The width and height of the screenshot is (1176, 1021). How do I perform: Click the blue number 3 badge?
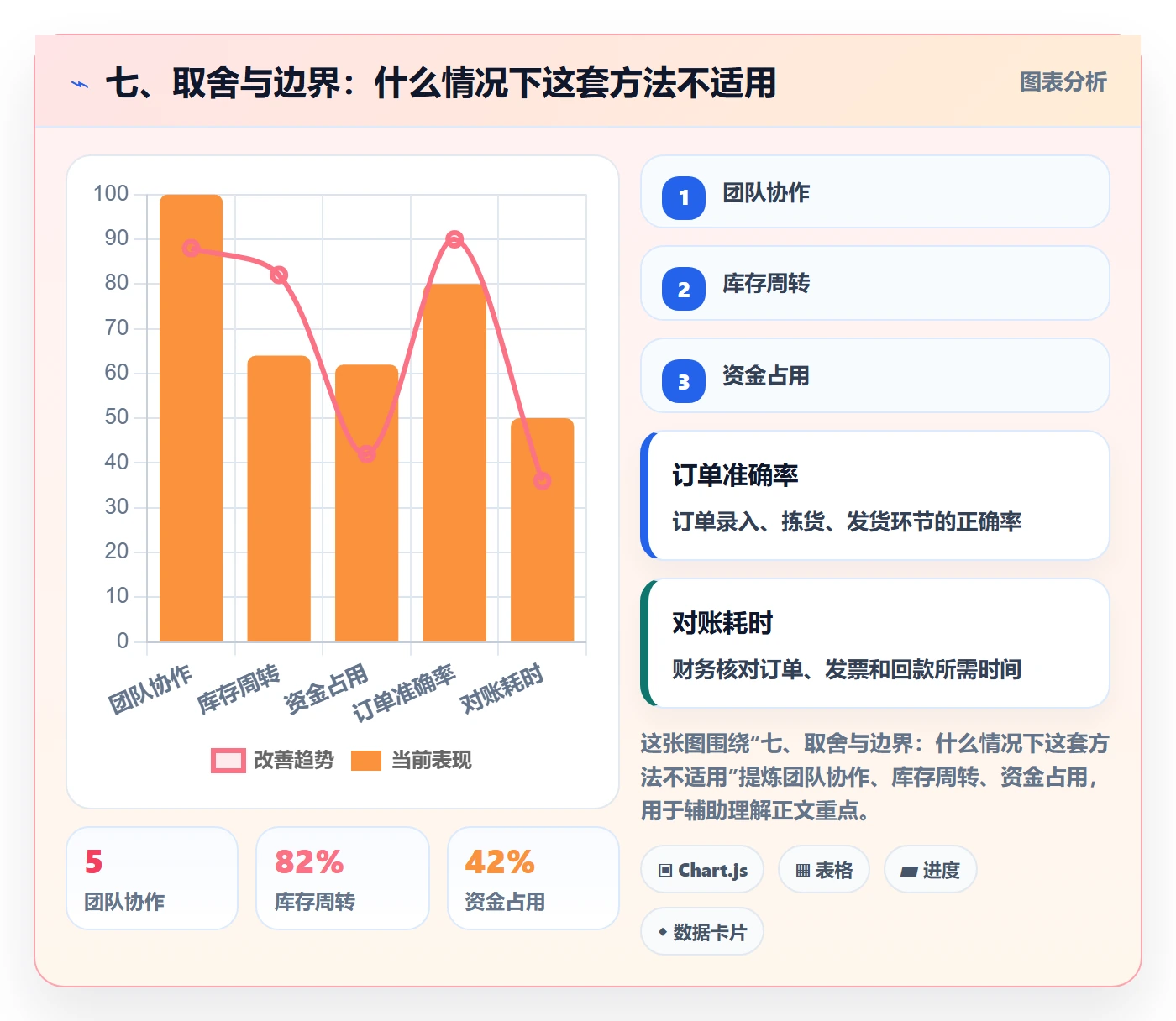684,381
